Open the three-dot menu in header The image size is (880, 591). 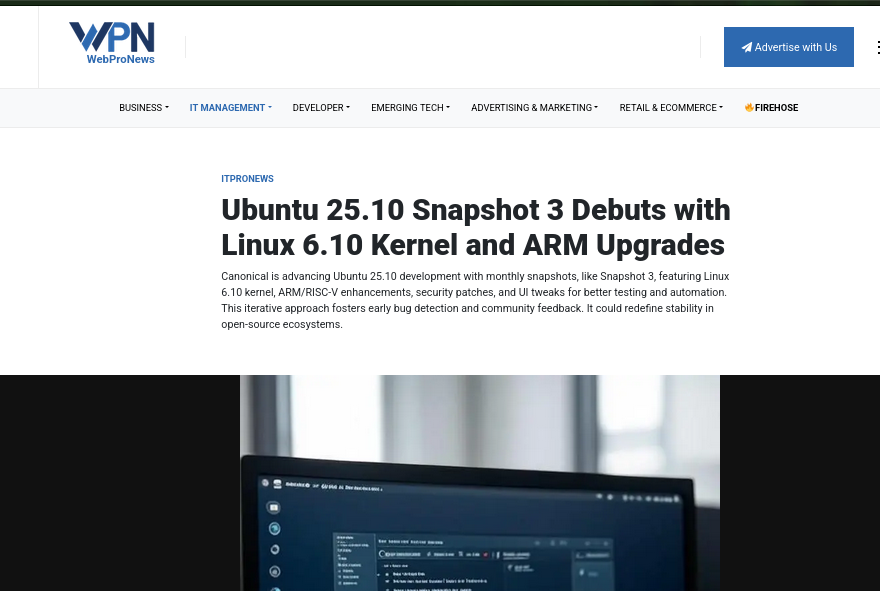click(x=877, y=47)
